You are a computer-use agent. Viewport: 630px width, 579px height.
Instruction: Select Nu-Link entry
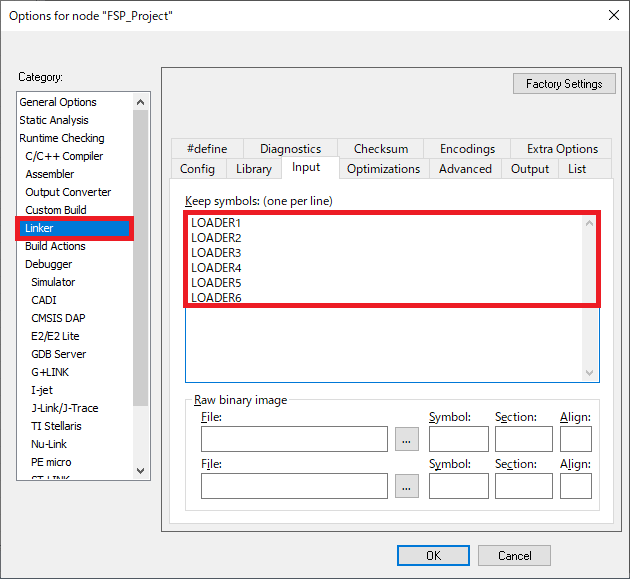[49, 444]
